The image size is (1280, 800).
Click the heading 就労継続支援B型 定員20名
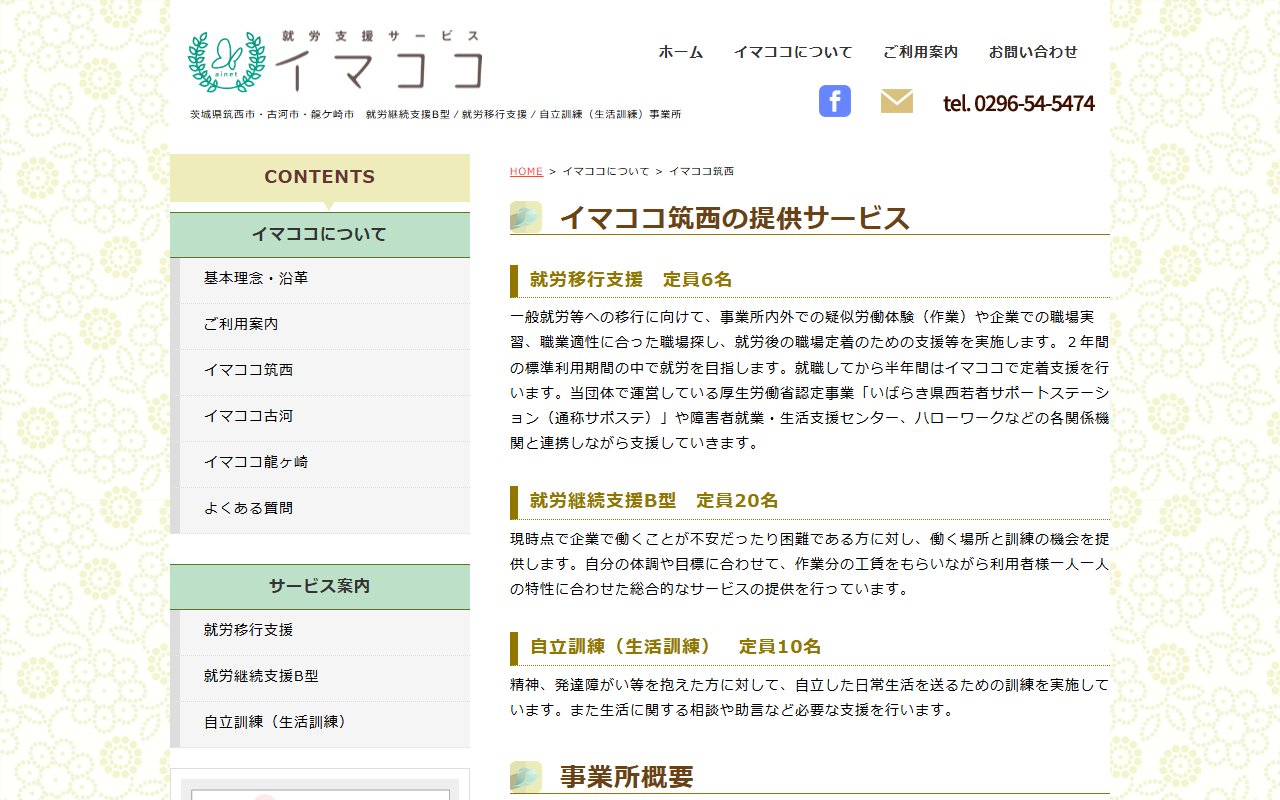[x=654, y=501]
